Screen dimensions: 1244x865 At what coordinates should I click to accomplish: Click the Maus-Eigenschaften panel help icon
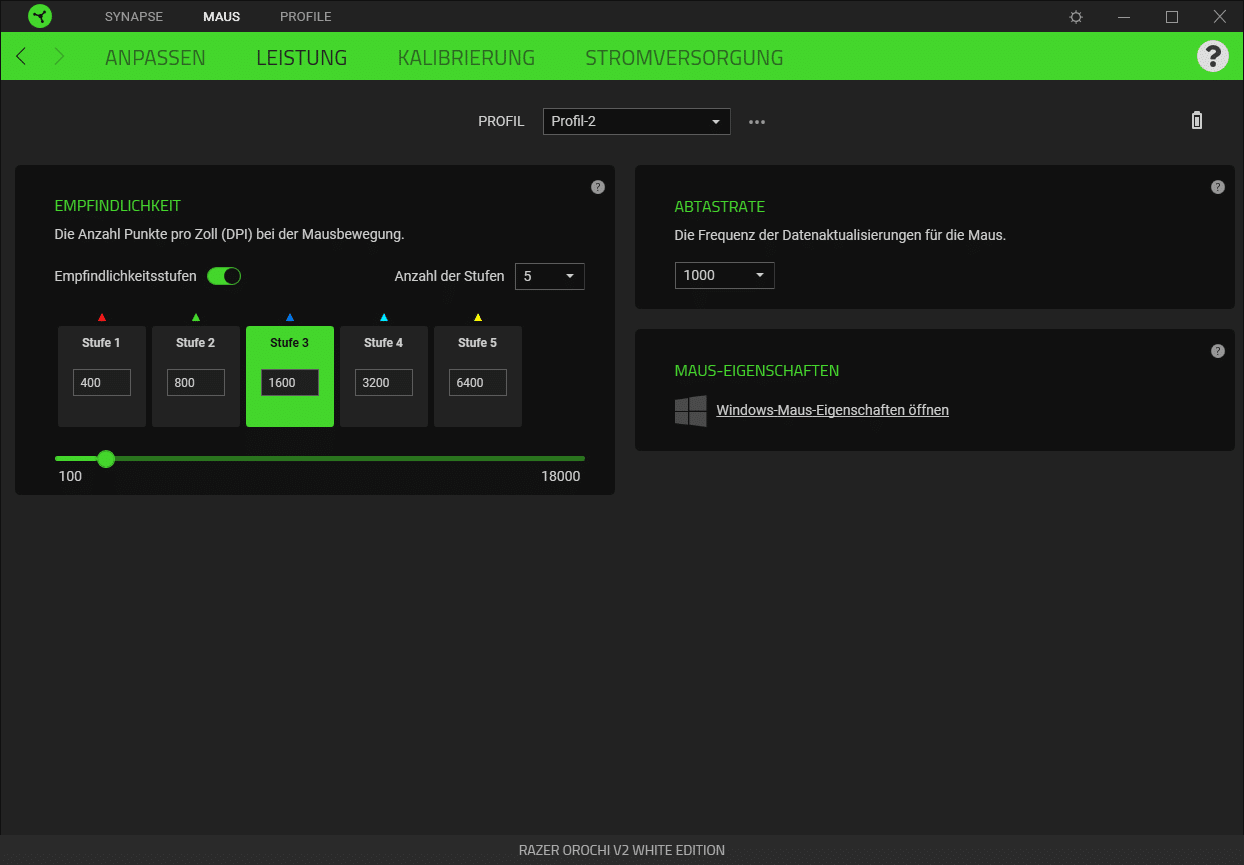tap(1217, 351)
